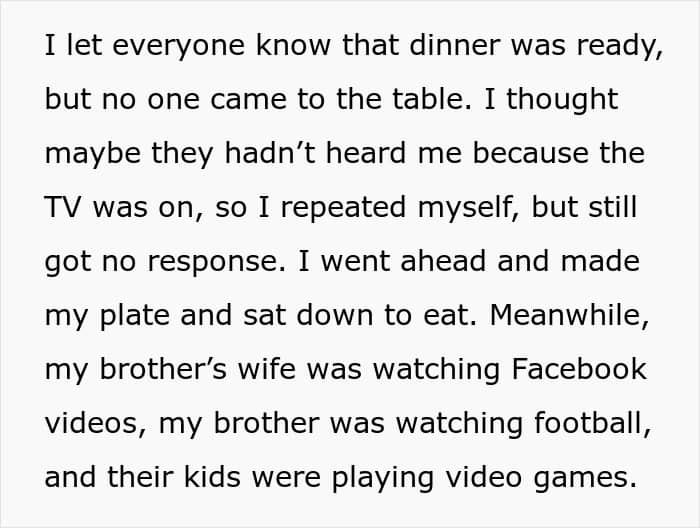700x528 pixels.
Task: Click the word "football"
Action: click(588, 423)
